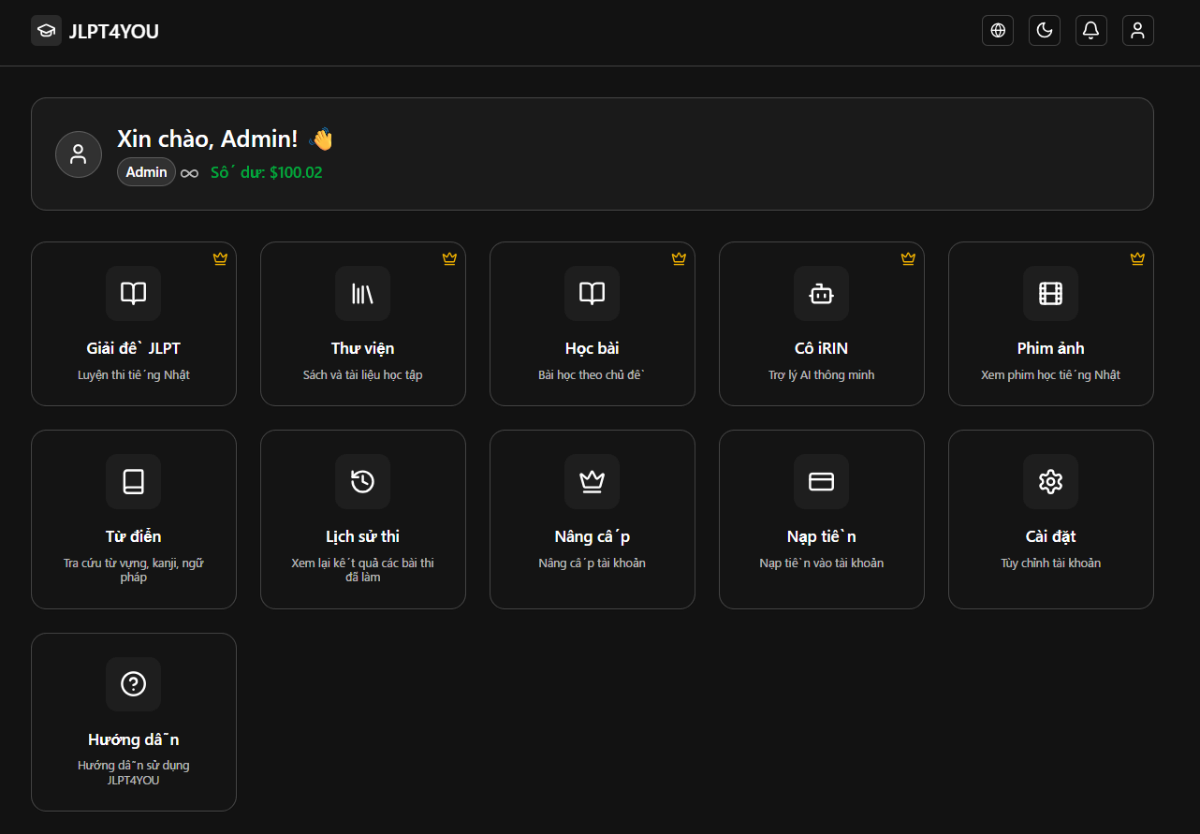The width and height of the screenshot is (1200, 834).
Task: Open the Nạp tiền credit card icon
Action: [821, 481]
